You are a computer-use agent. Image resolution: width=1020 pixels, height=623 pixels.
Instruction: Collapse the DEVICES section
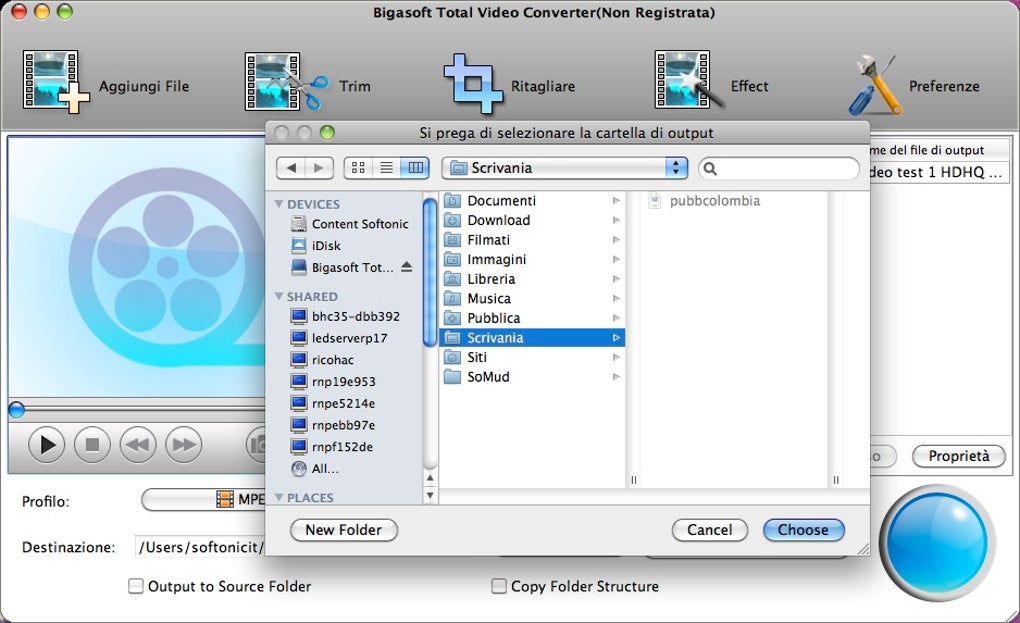pyautogui.click(x=279, y=204)
